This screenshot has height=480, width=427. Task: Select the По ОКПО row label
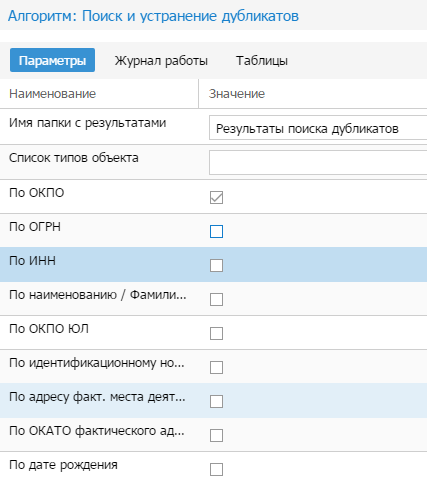point(37,193)
